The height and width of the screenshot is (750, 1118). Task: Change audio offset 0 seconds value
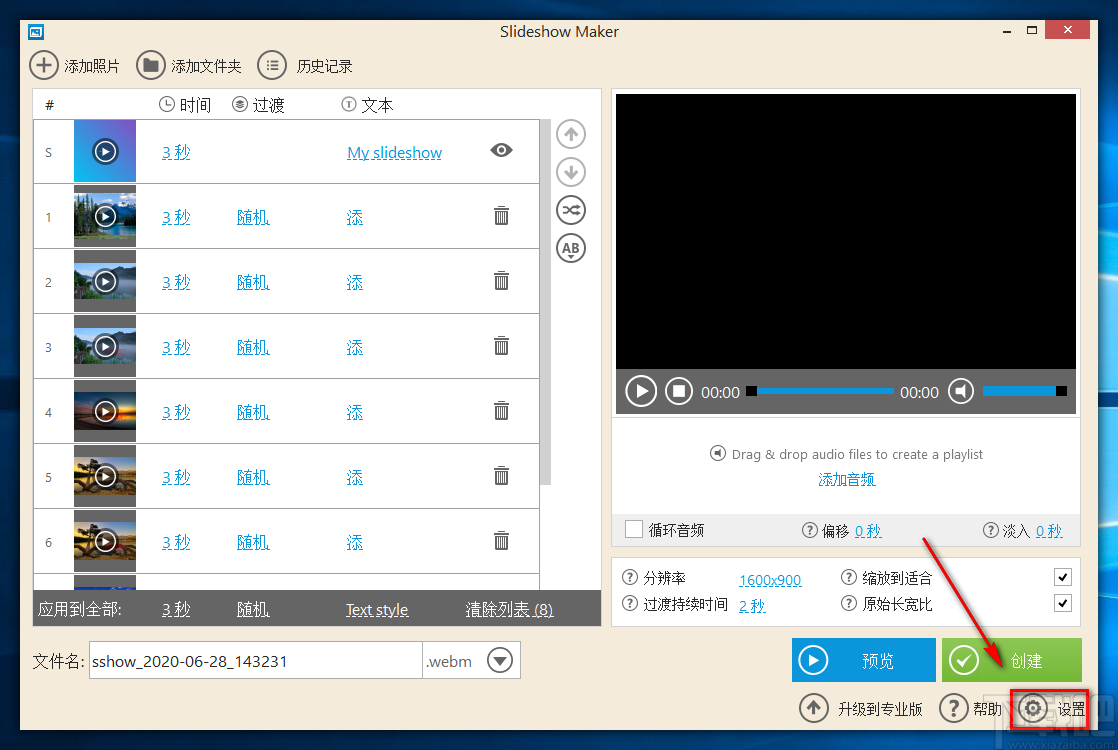[x=868, y=530]
